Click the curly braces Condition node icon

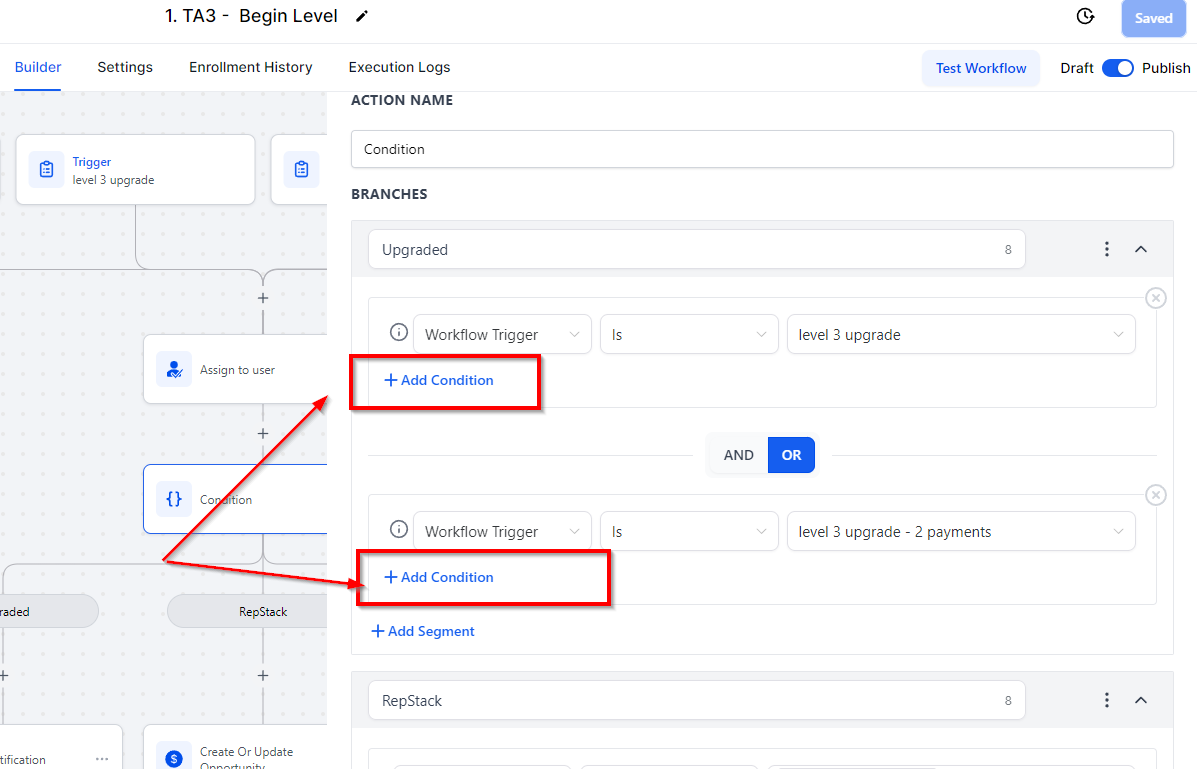tap(174, 499)
